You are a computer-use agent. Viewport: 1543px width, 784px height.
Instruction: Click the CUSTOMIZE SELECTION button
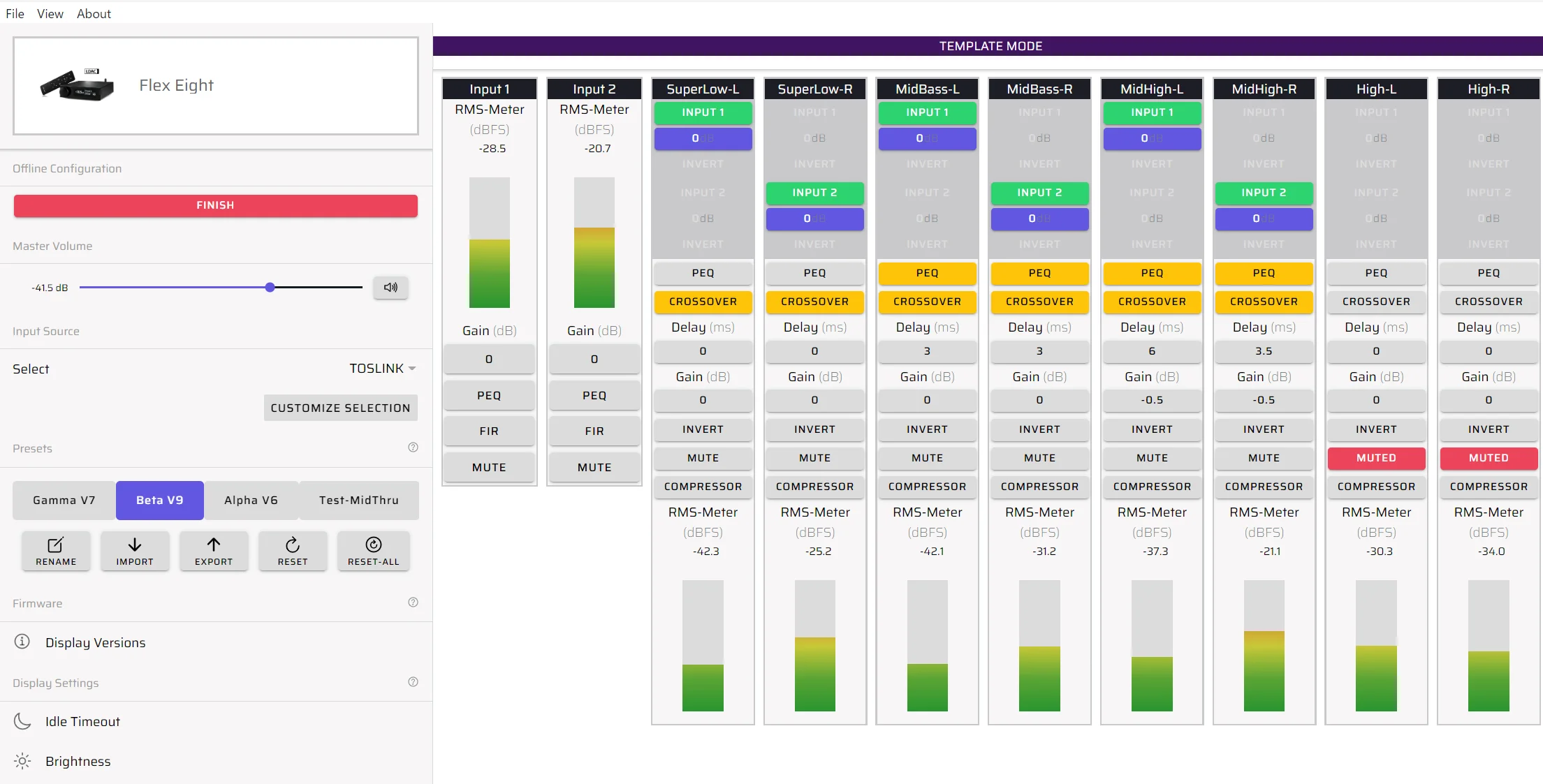340,408
